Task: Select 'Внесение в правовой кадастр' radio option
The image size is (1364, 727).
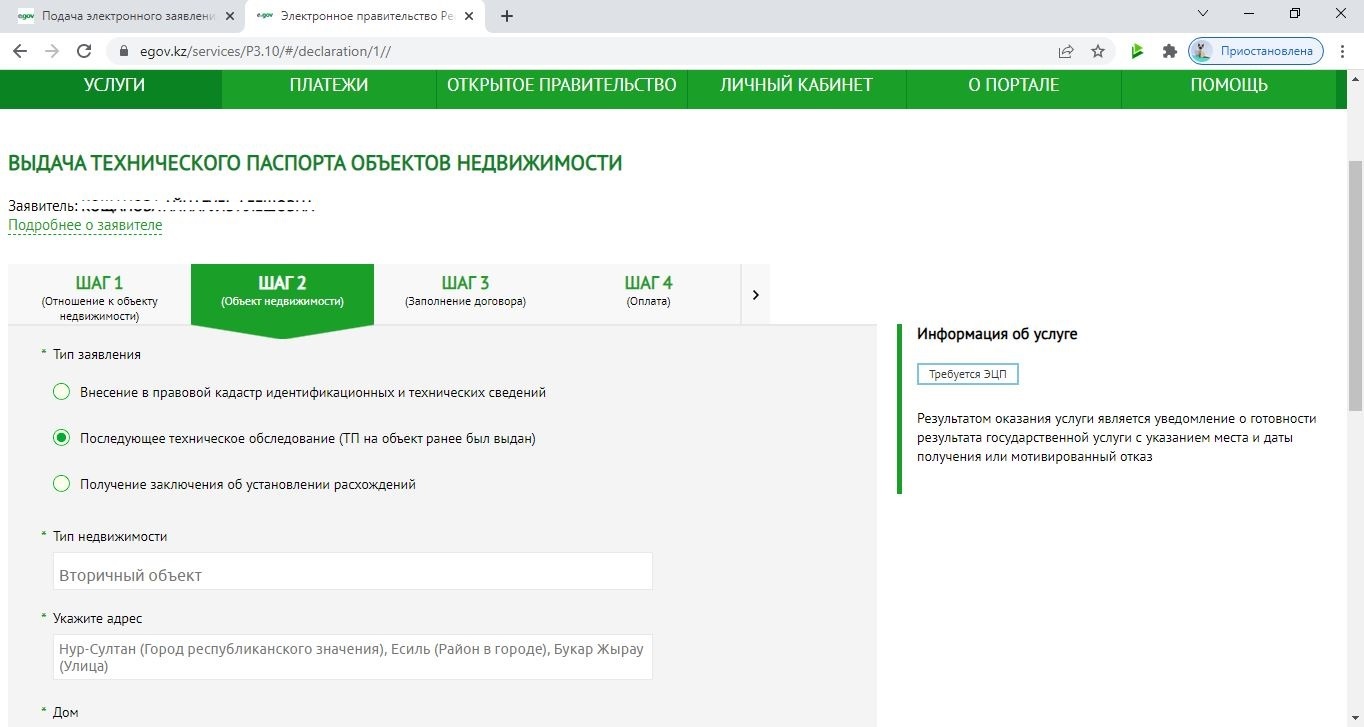Action: pos(61,392)
